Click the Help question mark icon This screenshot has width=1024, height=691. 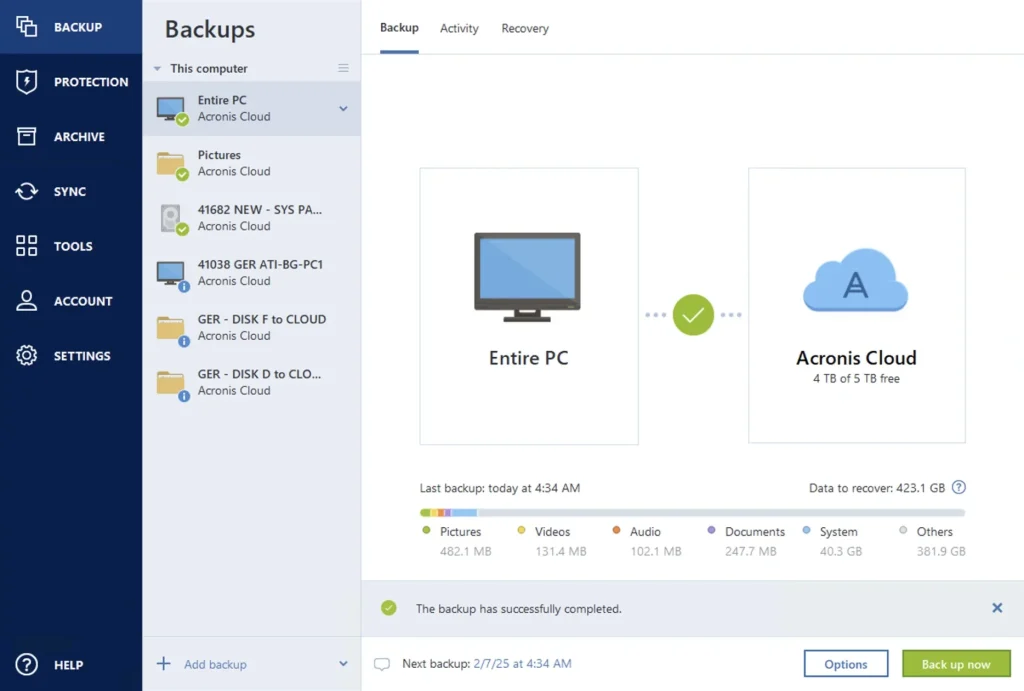pyautogui.click(x=27, y=665)
